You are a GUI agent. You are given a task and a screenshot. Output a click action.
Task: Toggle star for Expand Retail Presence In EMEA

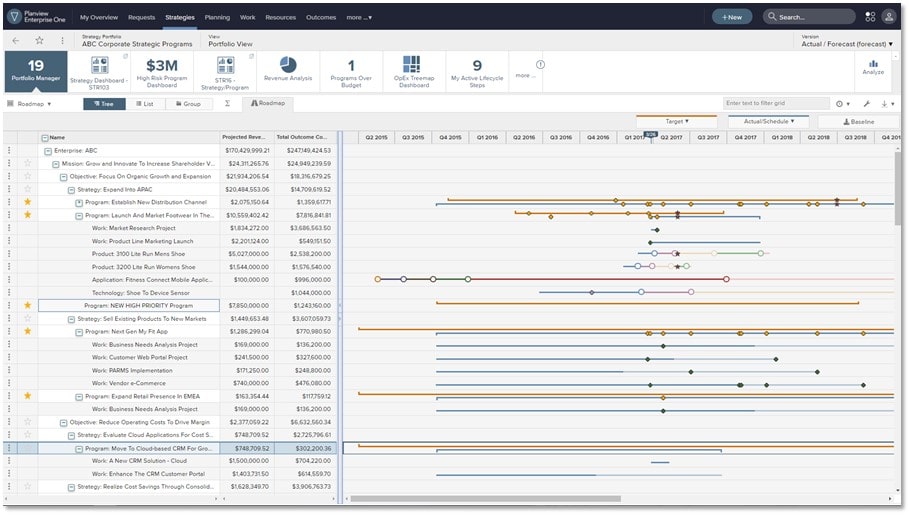[x=27, y=396]
